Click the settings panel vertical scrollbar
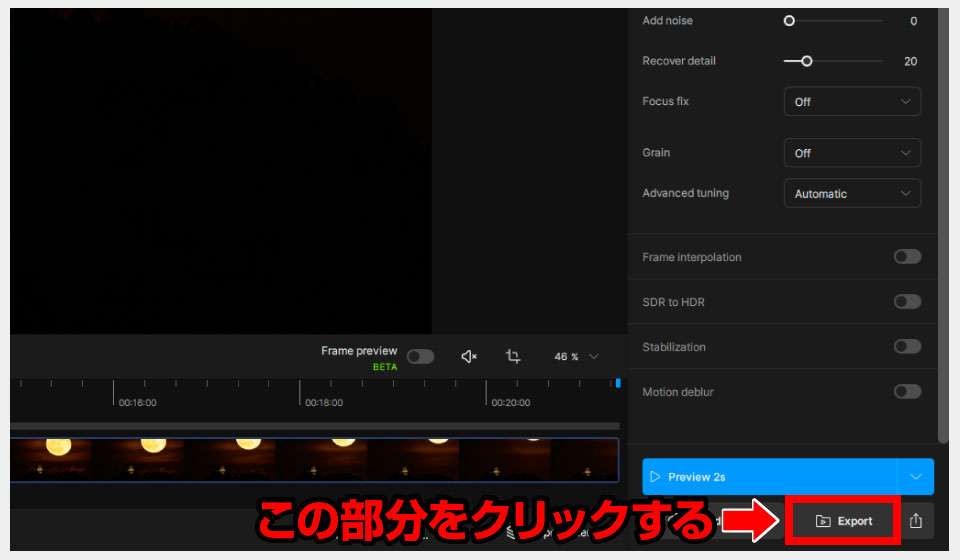 tap(942, 220)
